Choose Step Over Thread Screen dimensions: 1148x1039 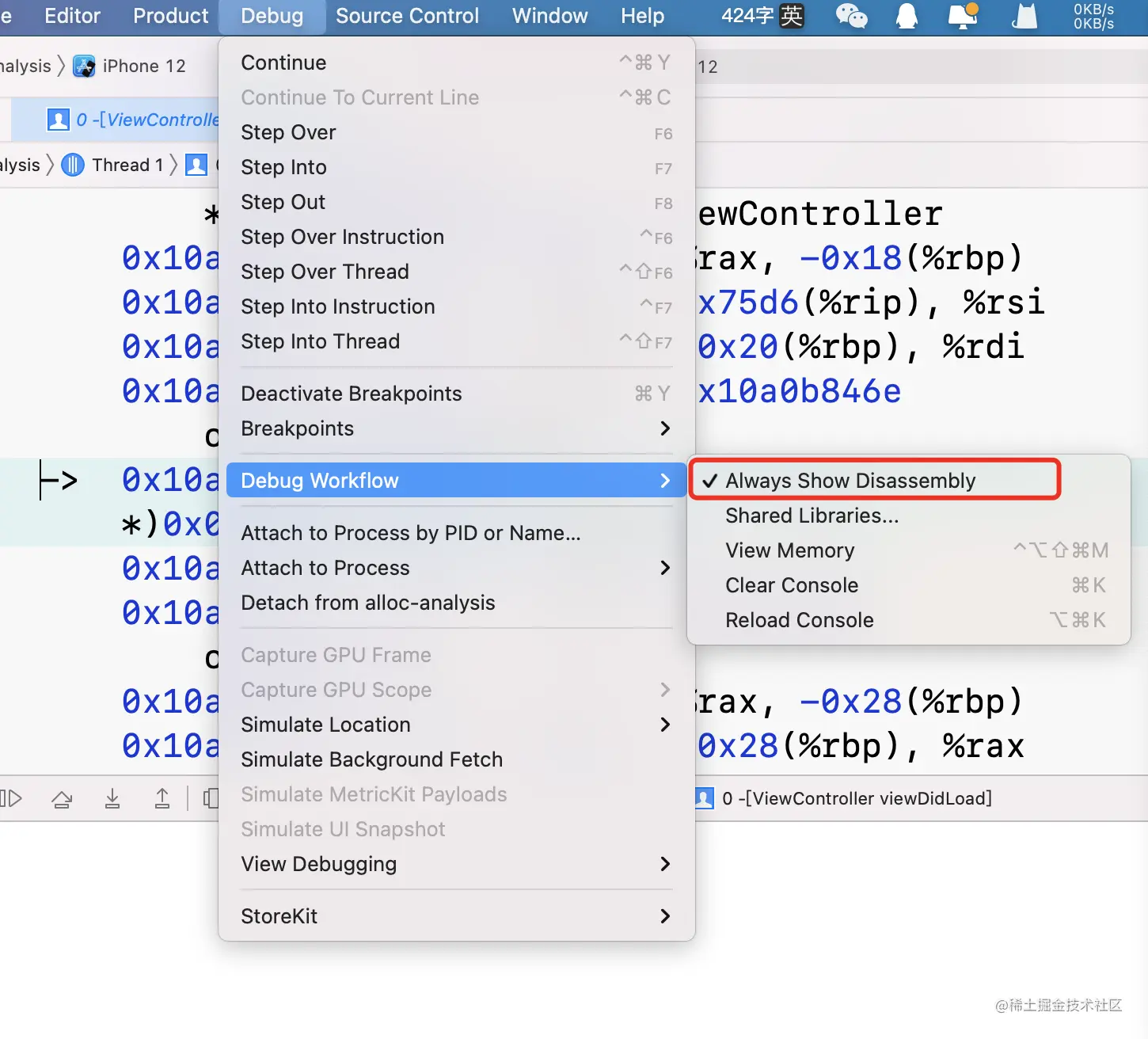456,272
